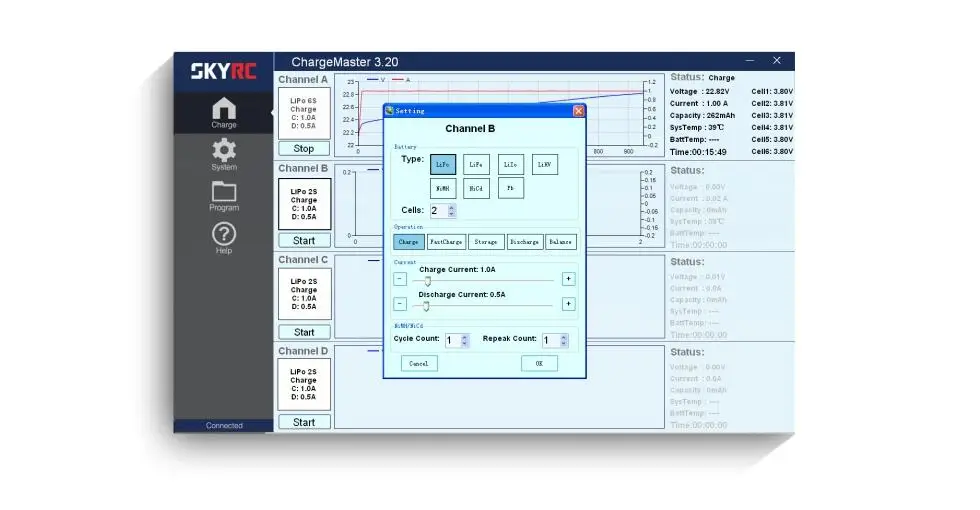Image resolution: width=980 pixels, height=510 pixels.
Task: Click the Capacity : 262mAh reading
Action: (702, 116)
